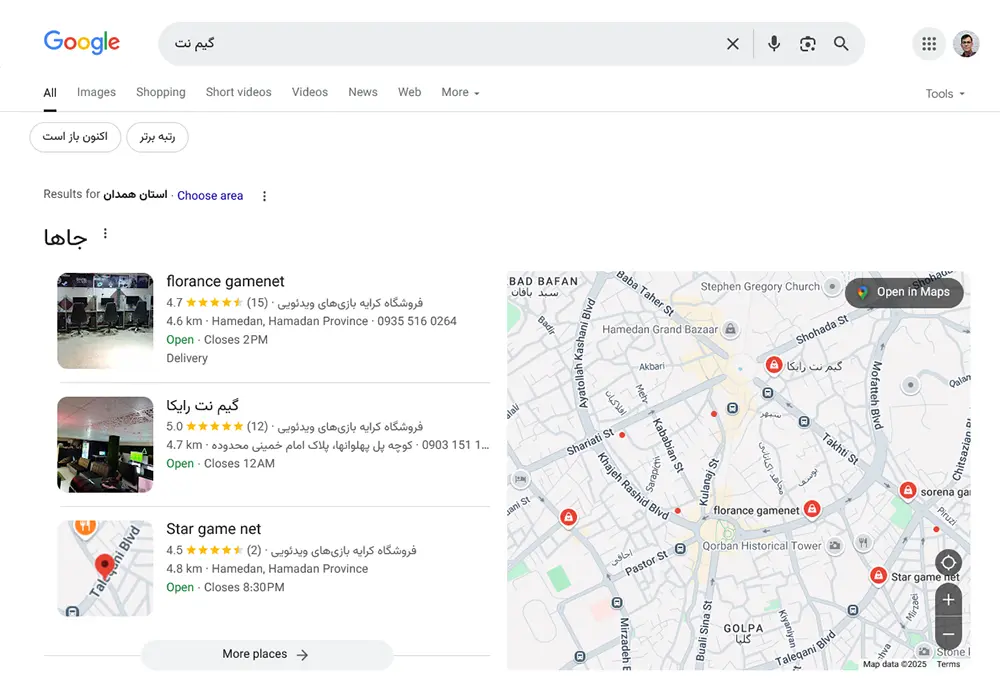Click the گیم نت رایکا photo thumbnail
The height and width of the screenshot is (699, 1000).
tap(105, 445)
